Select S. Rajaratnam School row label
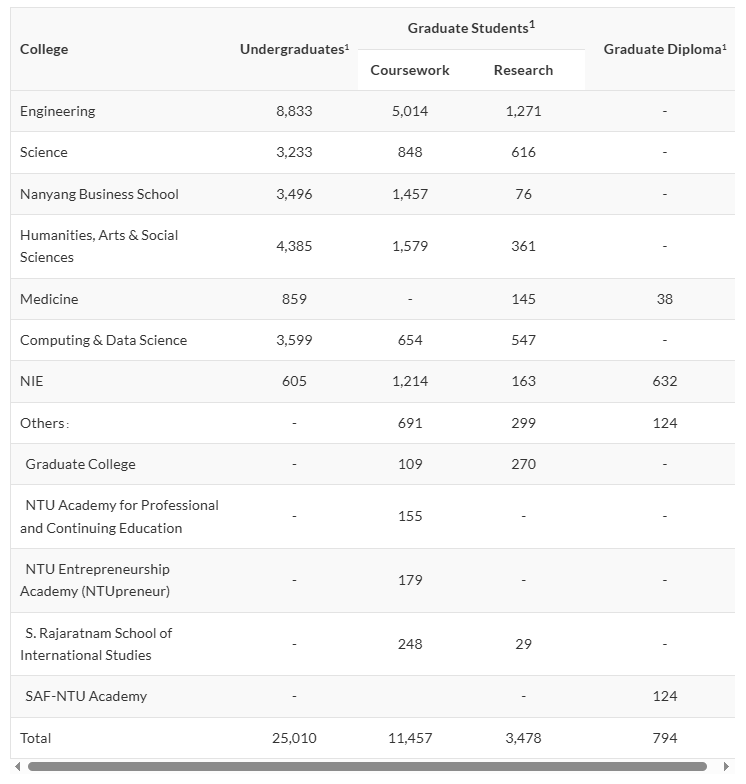The height and width of the screenshot is (784, 746). tap(97, 644)
